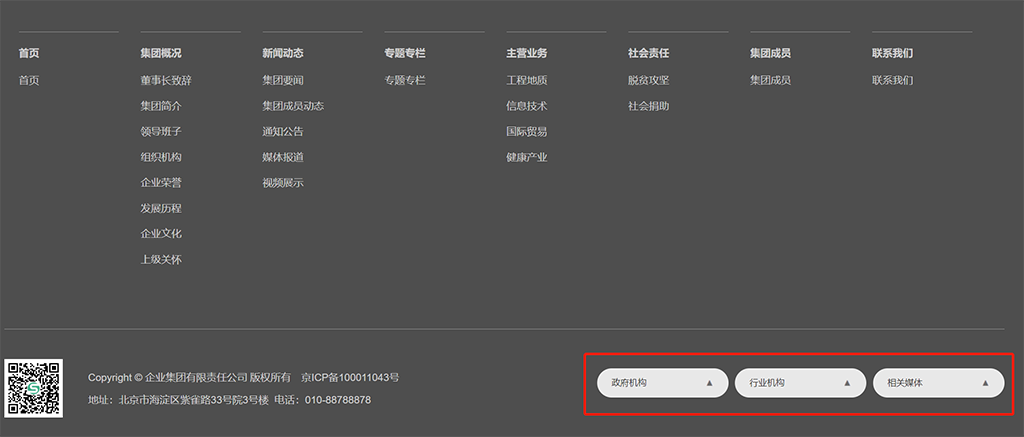Click the arrow icon in 政府机构
1024x437 pixels.
click(709, 383)
